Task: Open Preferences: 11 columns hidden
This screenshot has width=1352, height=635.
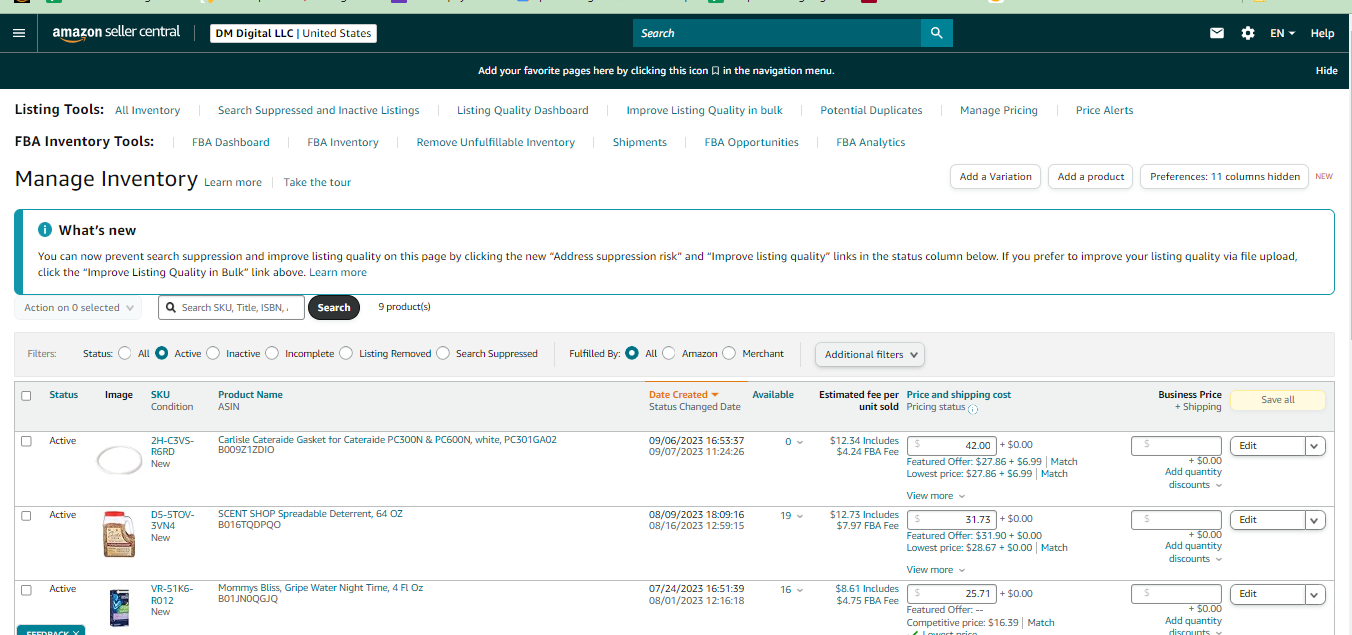Action: coord(1224,177)
